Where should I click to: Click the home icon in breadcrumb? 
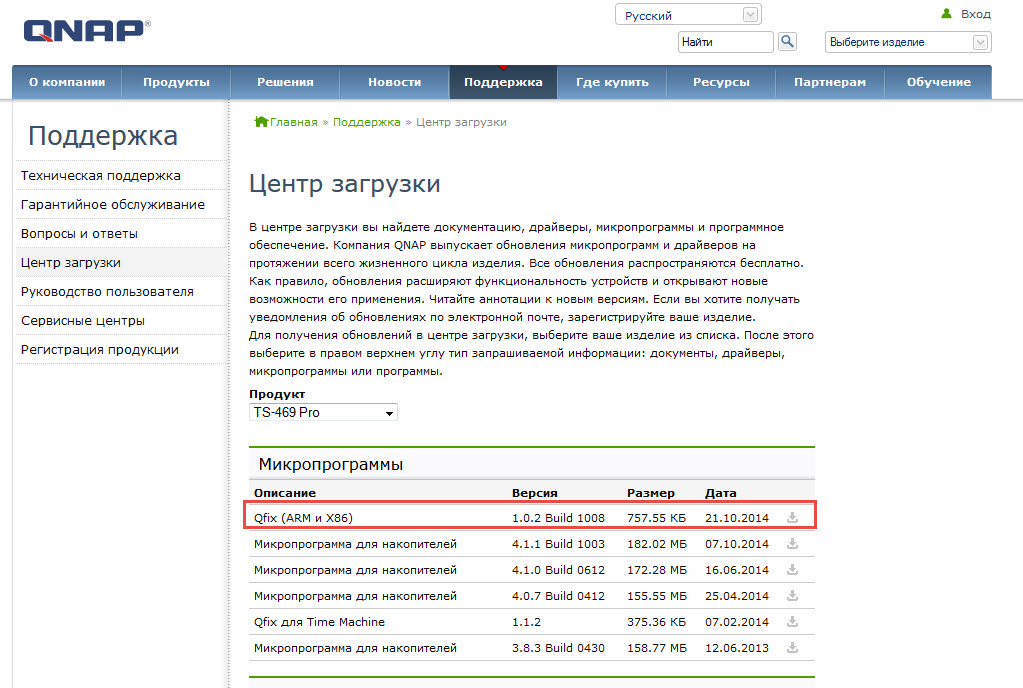coord(261,121)
